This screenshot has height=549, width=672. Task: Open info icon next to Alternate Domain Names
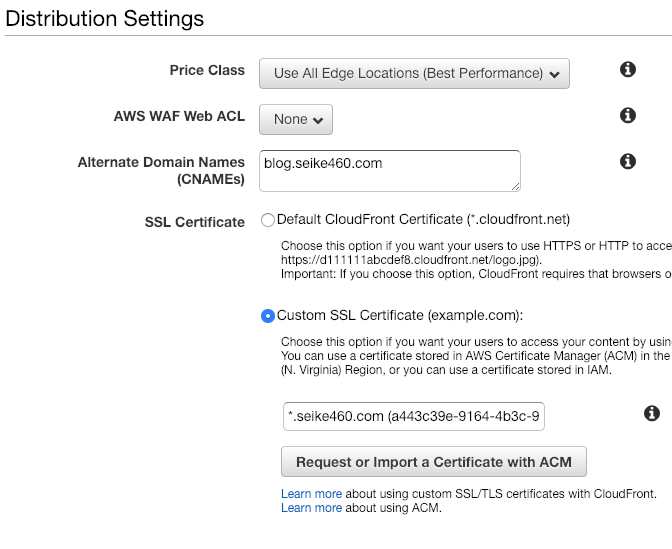[628, 161]
